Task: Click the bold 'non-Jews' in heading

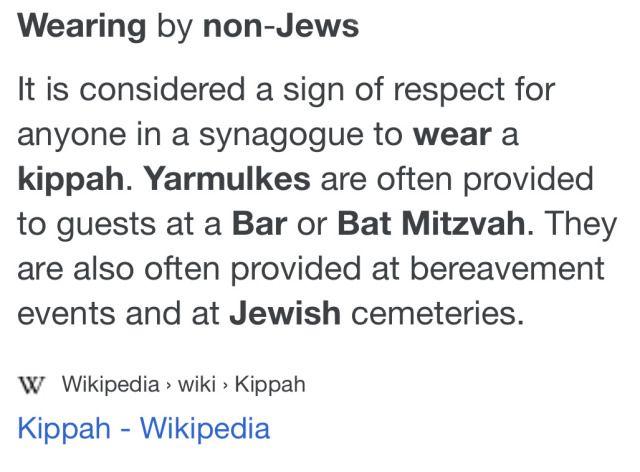Action: click(x=281, y=26)
